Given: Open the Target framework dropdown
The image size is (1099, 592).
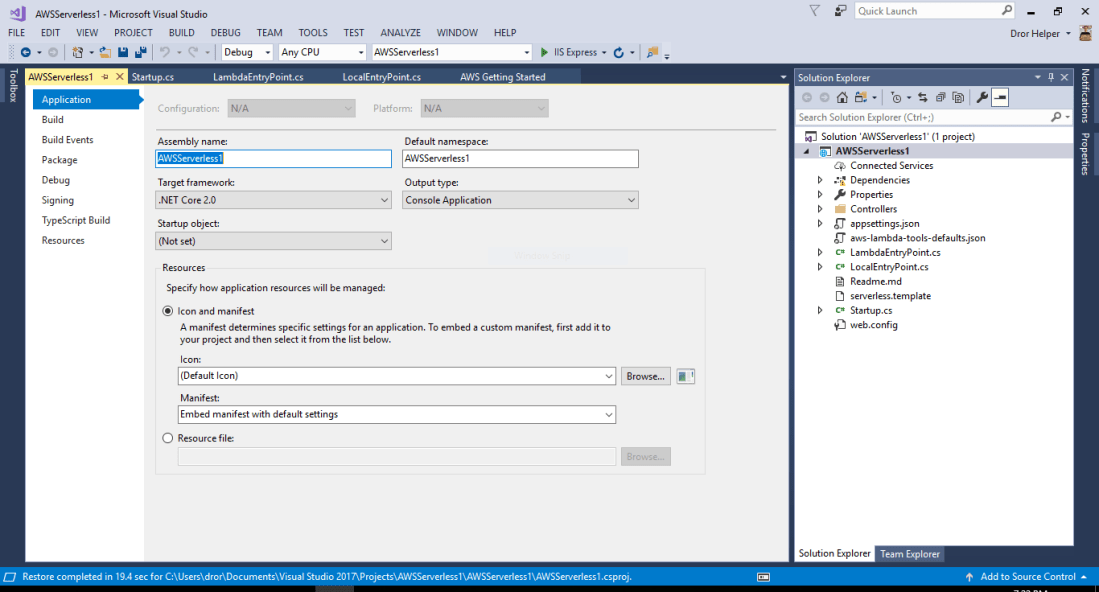Looking at the screenshot, I should pos(274,200).
